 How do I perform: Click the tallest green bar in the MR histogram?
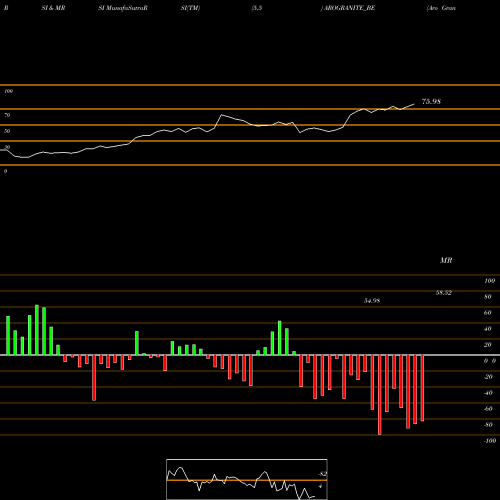click(x=37, y=330)
